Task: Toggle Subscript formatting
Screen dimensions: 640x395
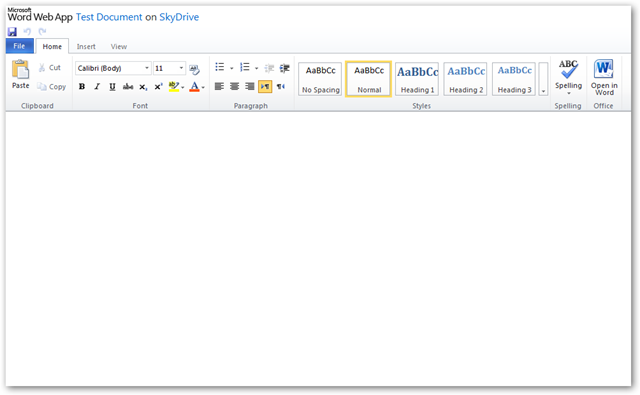Action: tap(143, 87)
